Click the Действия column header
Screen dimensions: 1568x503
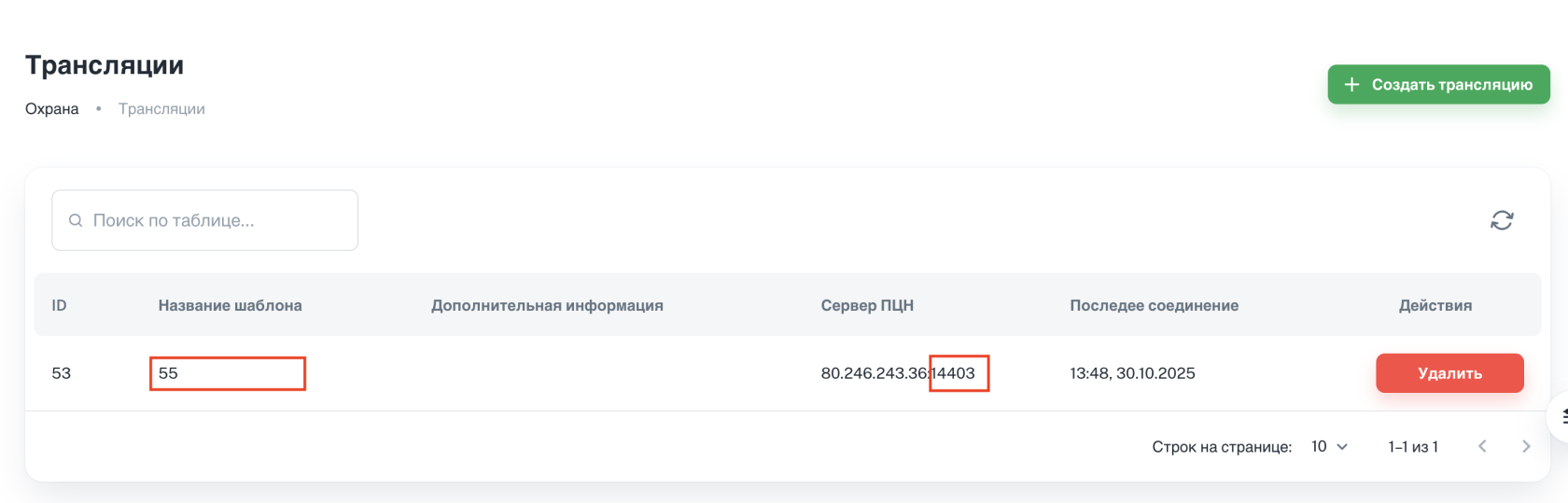(1435, 305)
